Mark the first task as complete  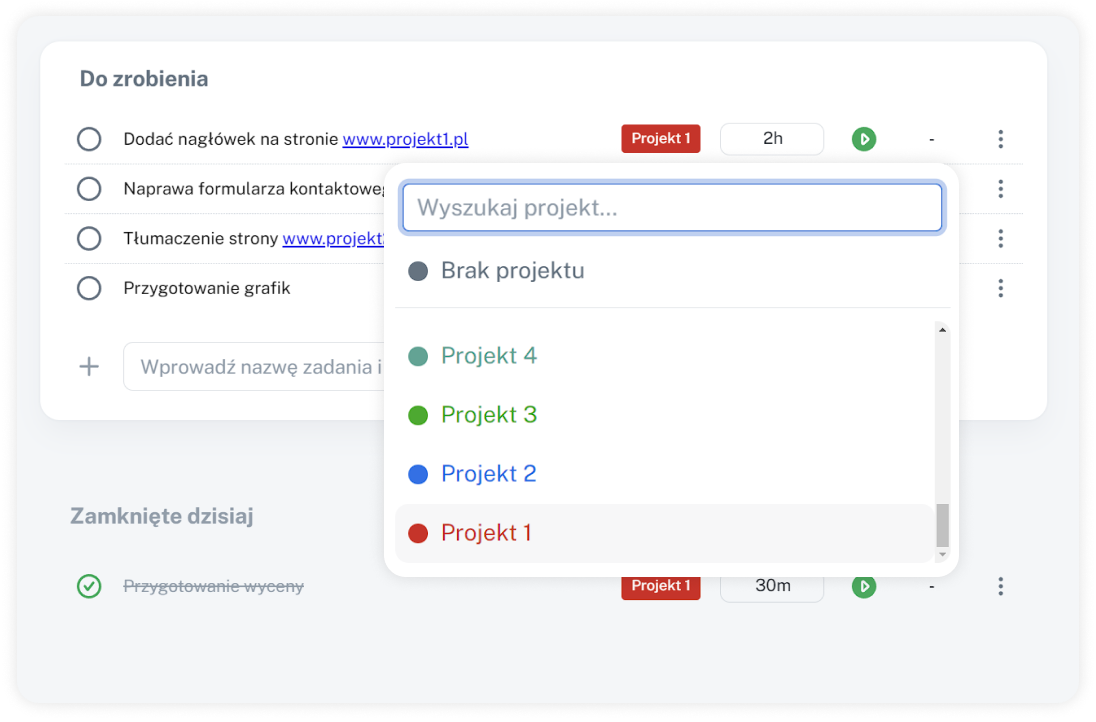[89, 139]
